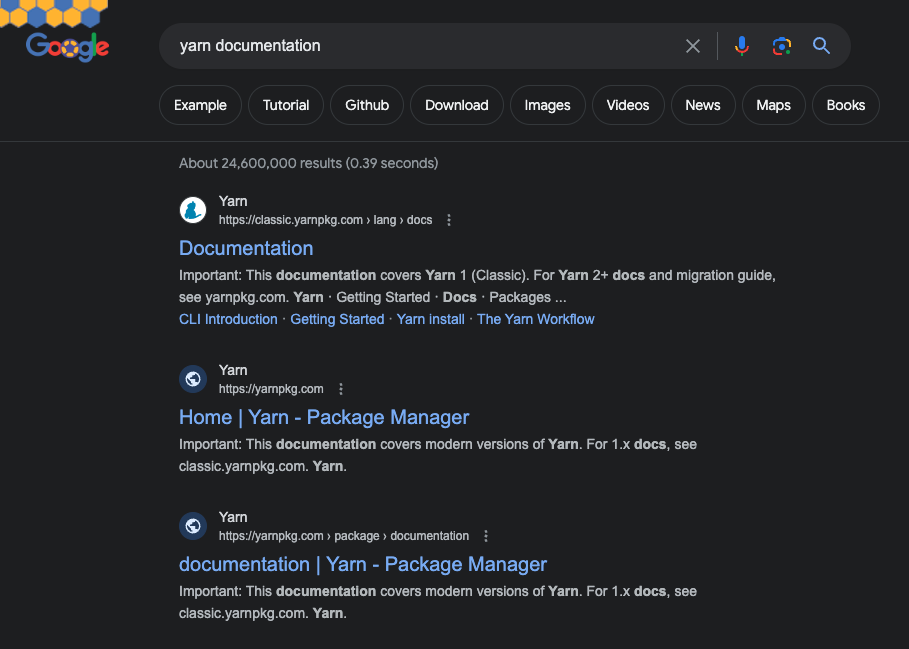Click the yarnpkg.com › package › documentation URL

[344, 536]
